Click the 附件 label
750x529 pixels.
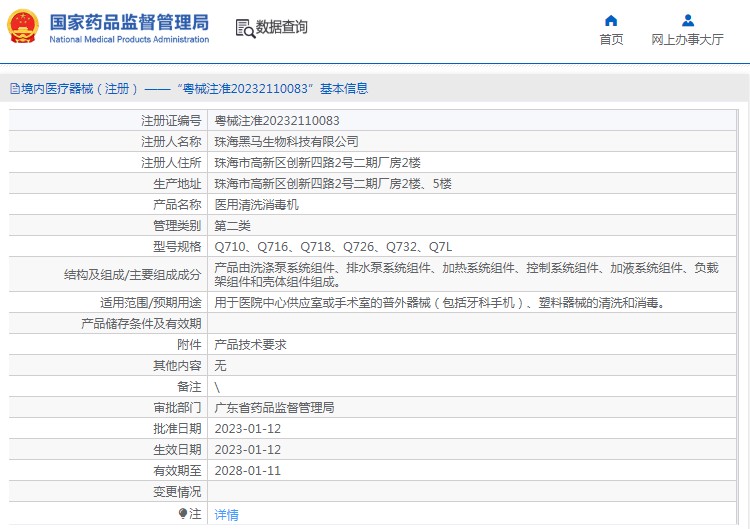pos(189,344)
